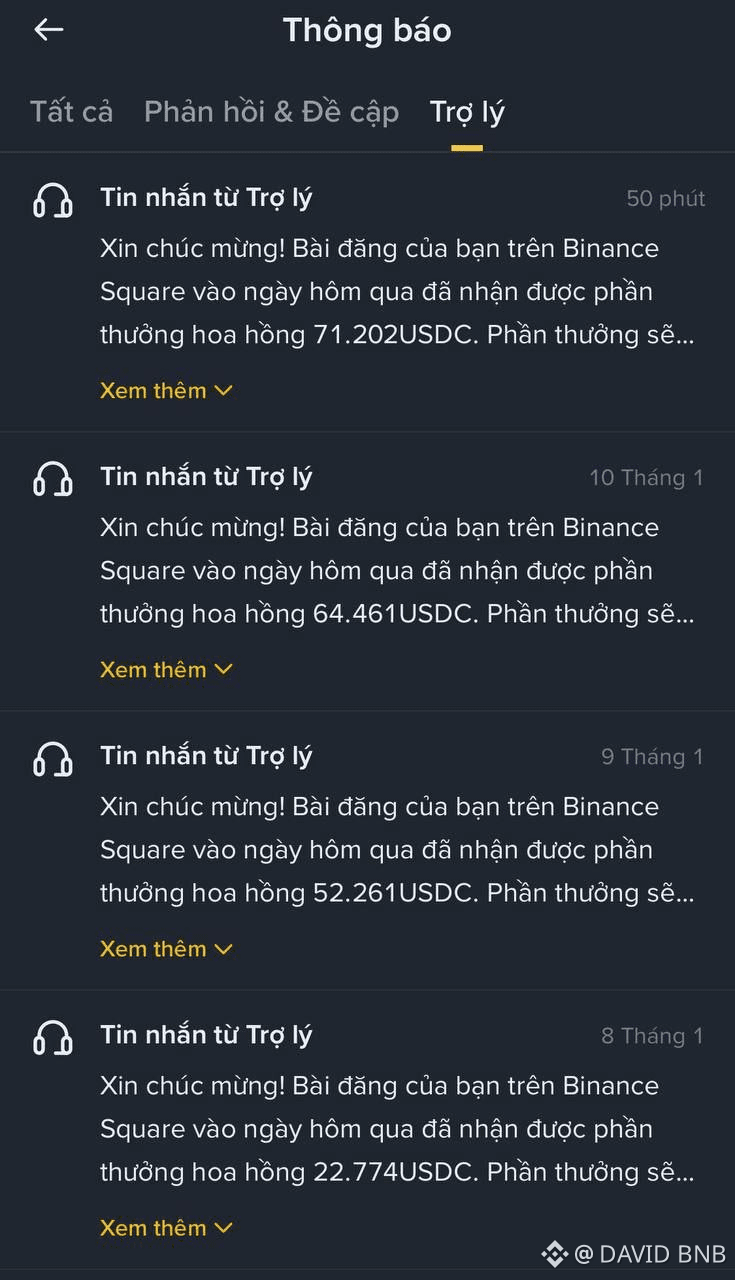Open the Phản hồi & Đề cập tab

271,112
